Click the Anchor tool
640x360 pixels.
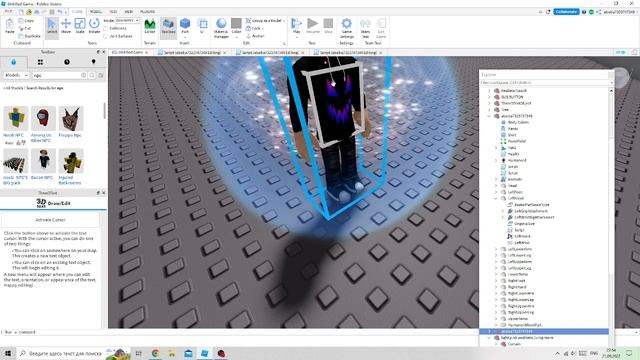[256, 36]
